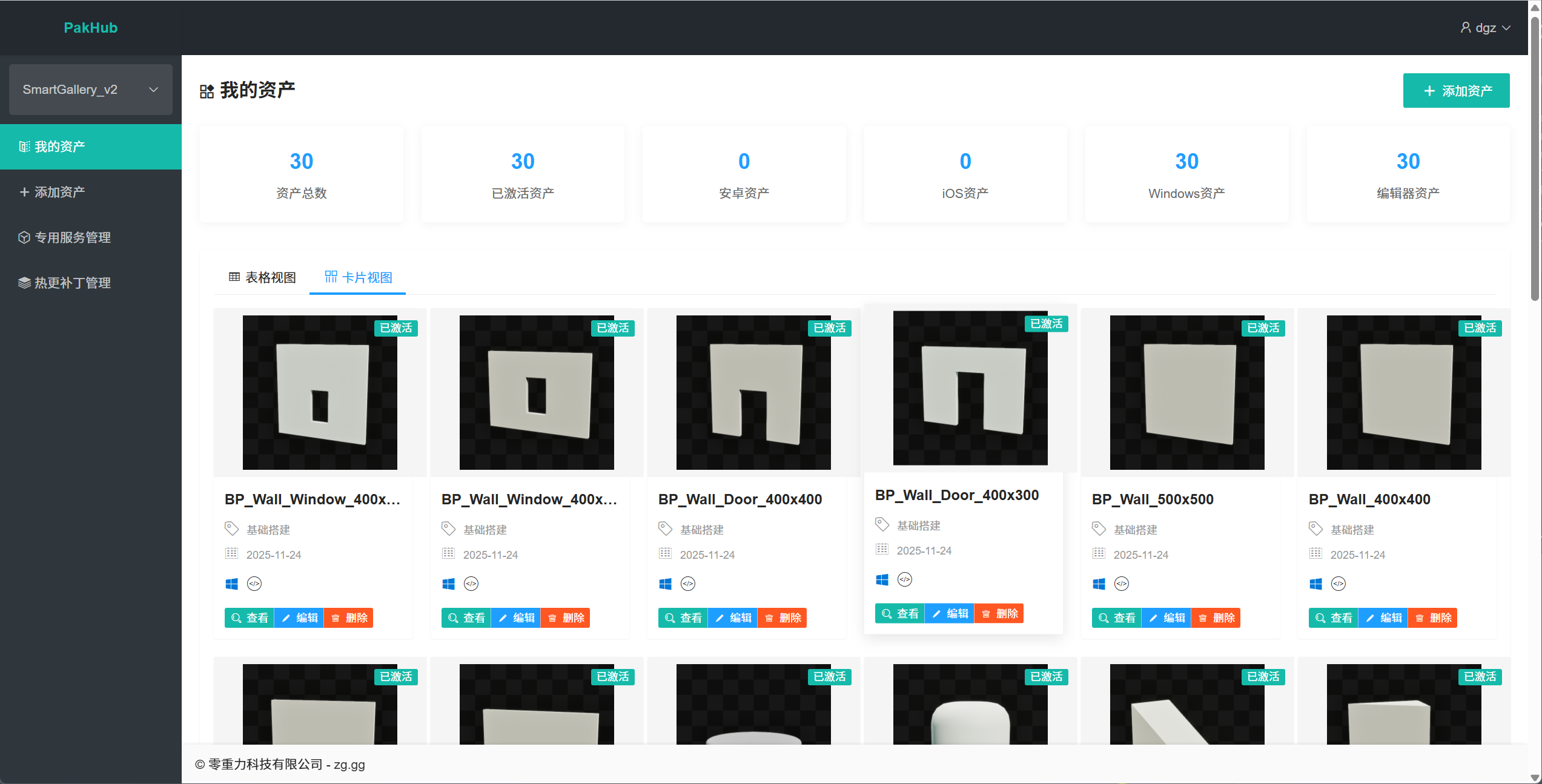Select the card view tab

[359, 277]
